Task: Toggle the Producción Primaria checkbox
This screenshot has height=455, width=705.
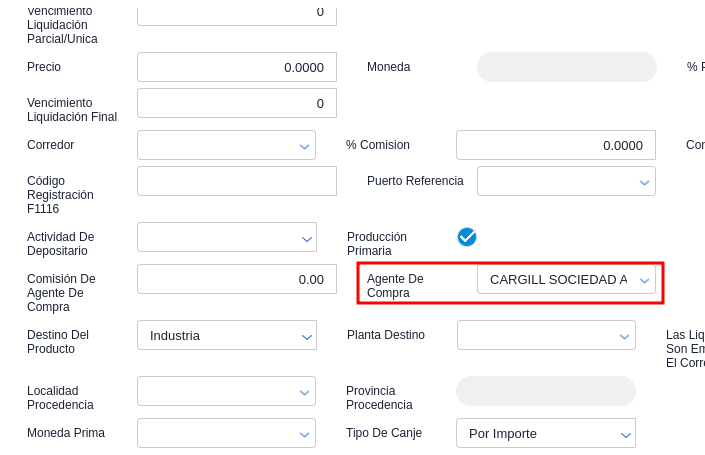Action: click(x=467, y=237)
